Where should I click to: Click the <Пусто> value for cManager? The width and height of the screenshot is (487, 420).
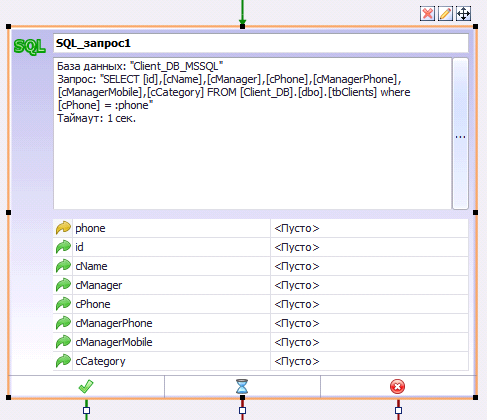(x=370, y=285)
